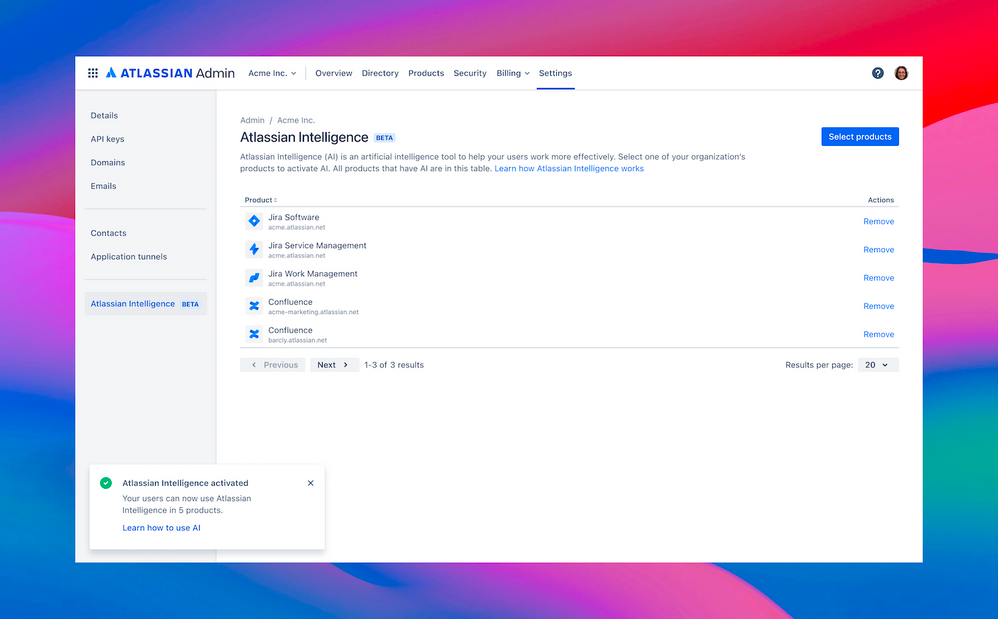Viewport: 998px width, 619px height.
Task: Click the Jira Service Management name
Action: click(x=317, y=246)
